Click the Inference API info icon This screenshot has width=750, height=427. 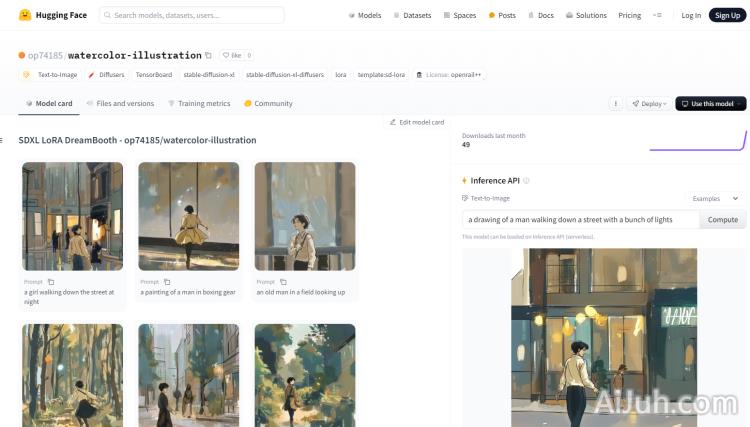click(x=527, y=181)
